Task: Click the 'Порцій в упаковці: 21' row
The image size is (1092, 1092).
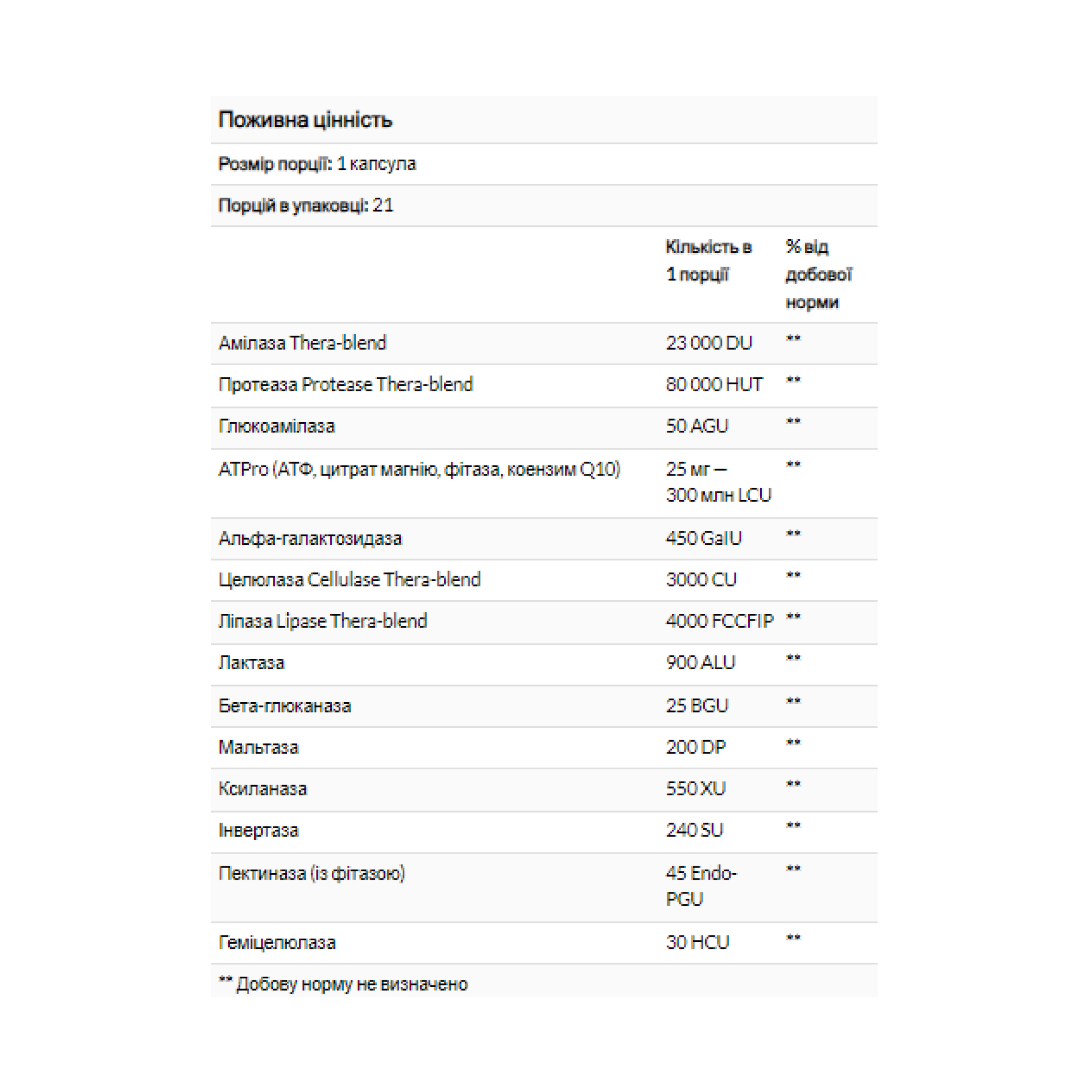Action: (x=306, y=206)
